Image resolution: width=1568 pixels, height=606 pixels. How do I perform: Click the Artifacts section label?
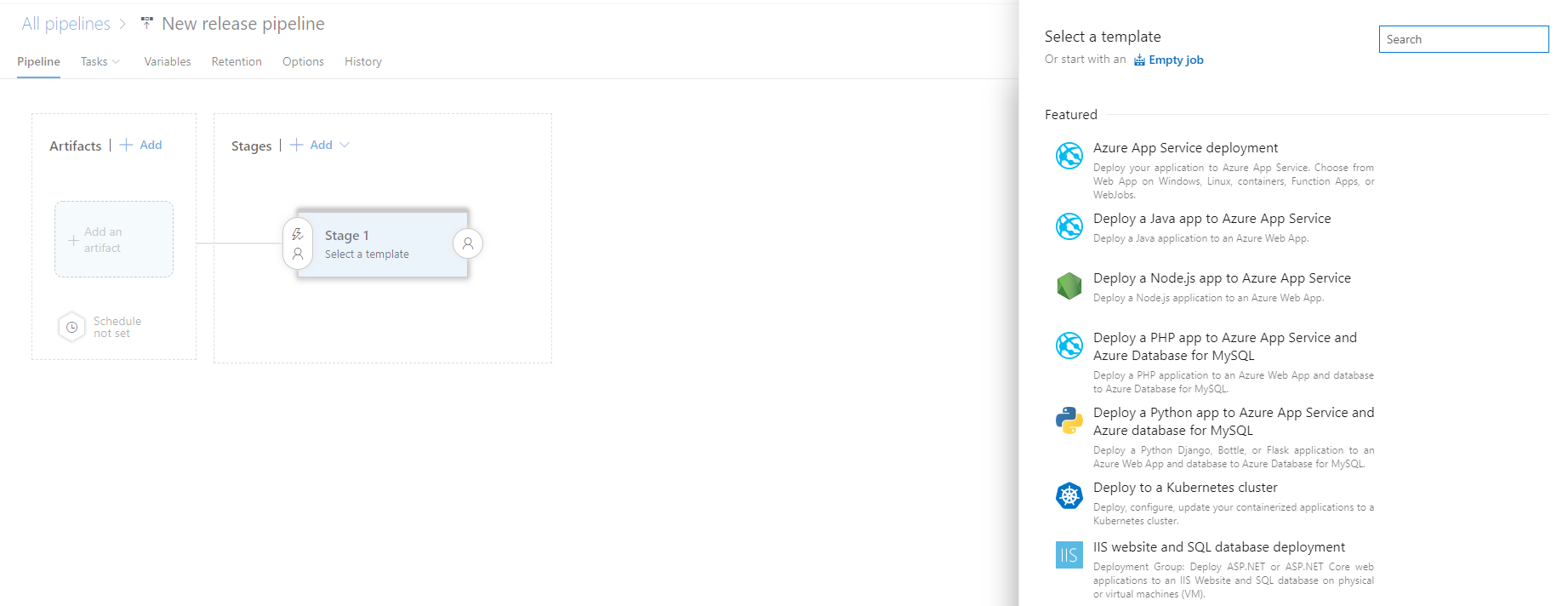point(75,146)
